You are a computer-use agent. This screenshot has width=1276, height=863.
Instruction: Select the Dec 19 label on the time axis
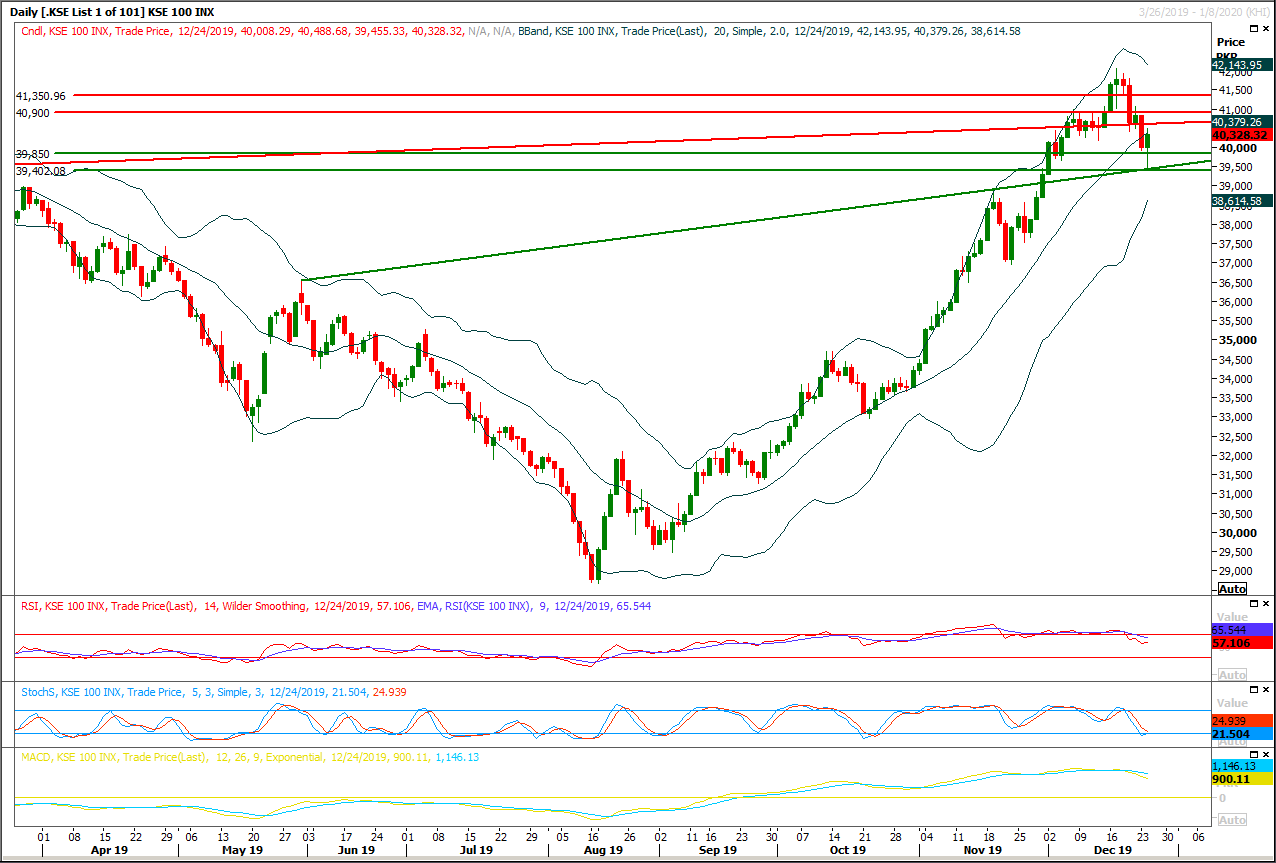(1112, 849)
